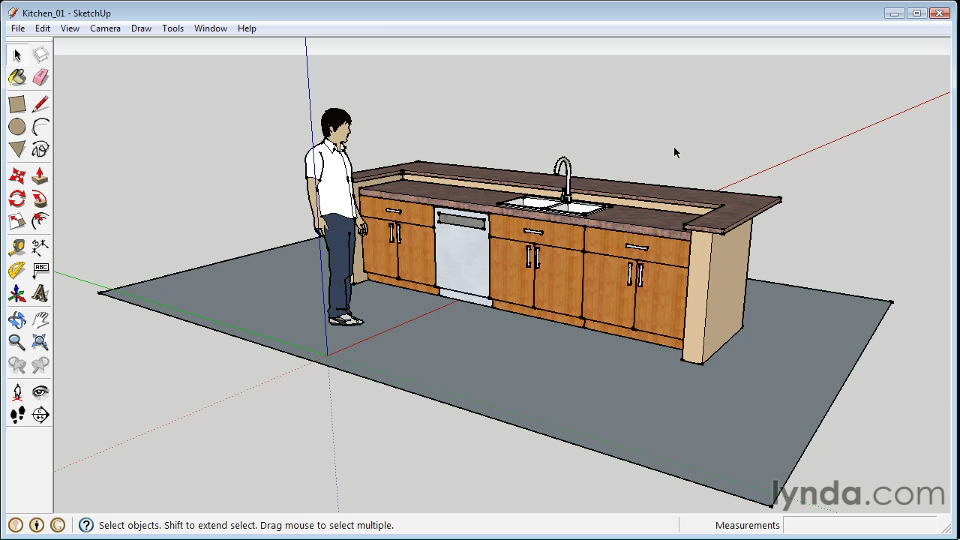Select the sink faucet on the island
Image resolution: width=960 pixels, height=540 pixels.
pos(564,179)
